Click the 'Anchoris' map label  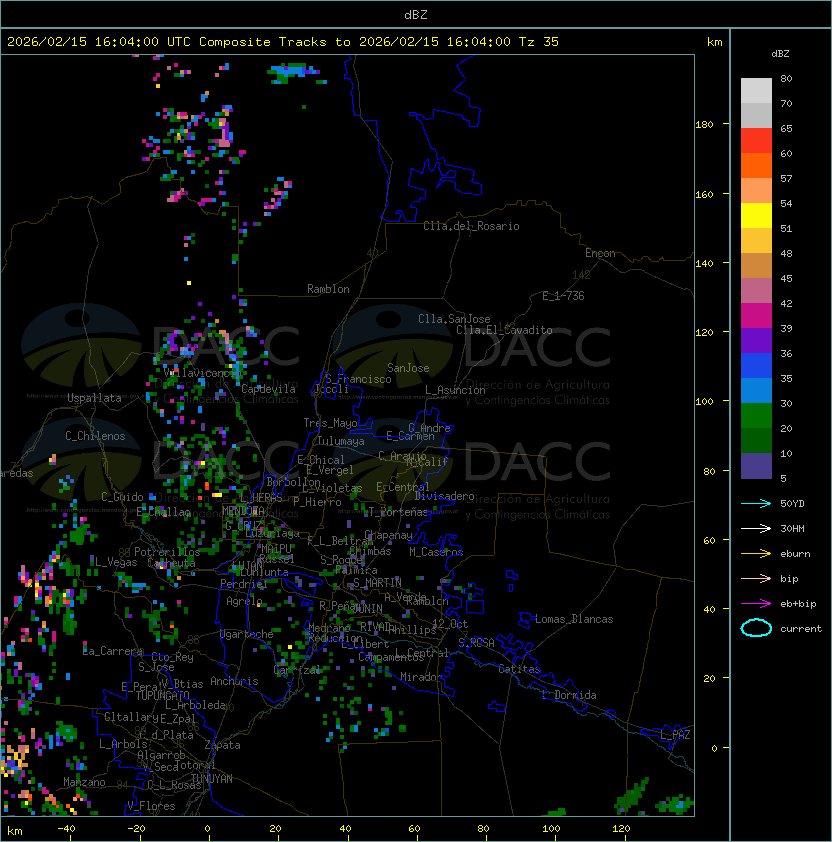pos(234,681)
